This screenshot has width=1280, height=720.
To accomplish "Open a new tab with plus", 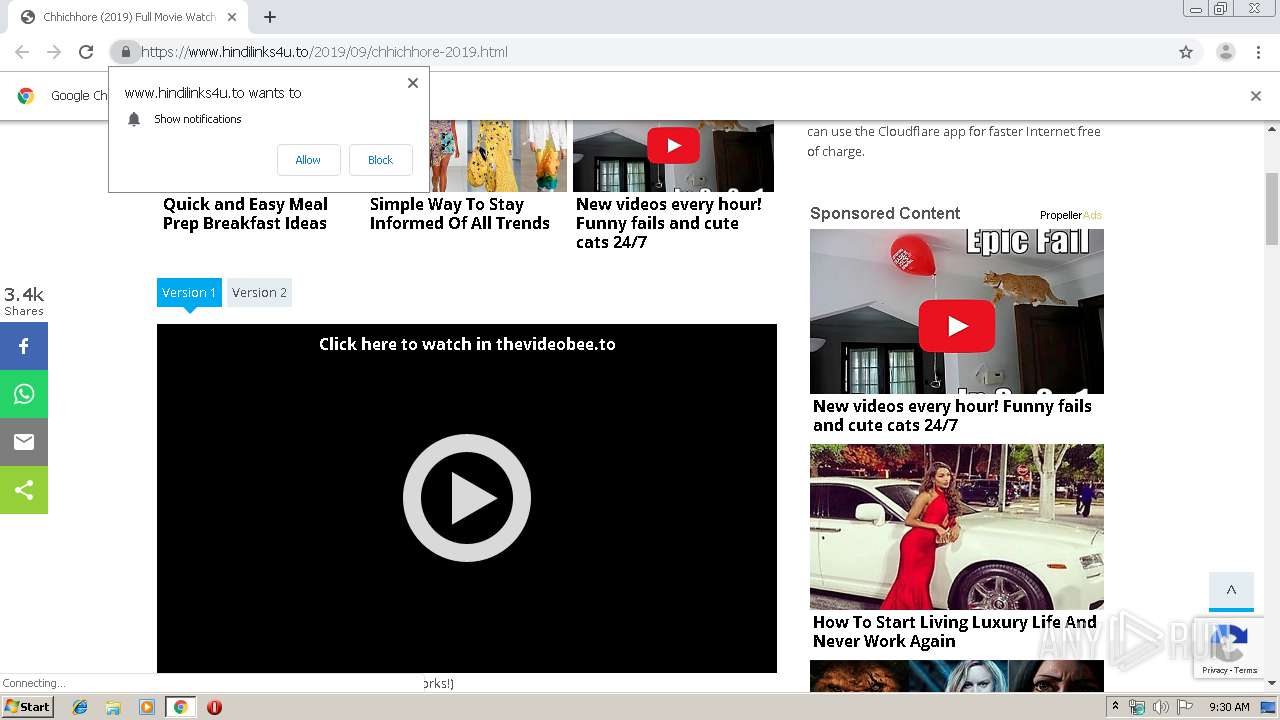I will pos(270,17).
